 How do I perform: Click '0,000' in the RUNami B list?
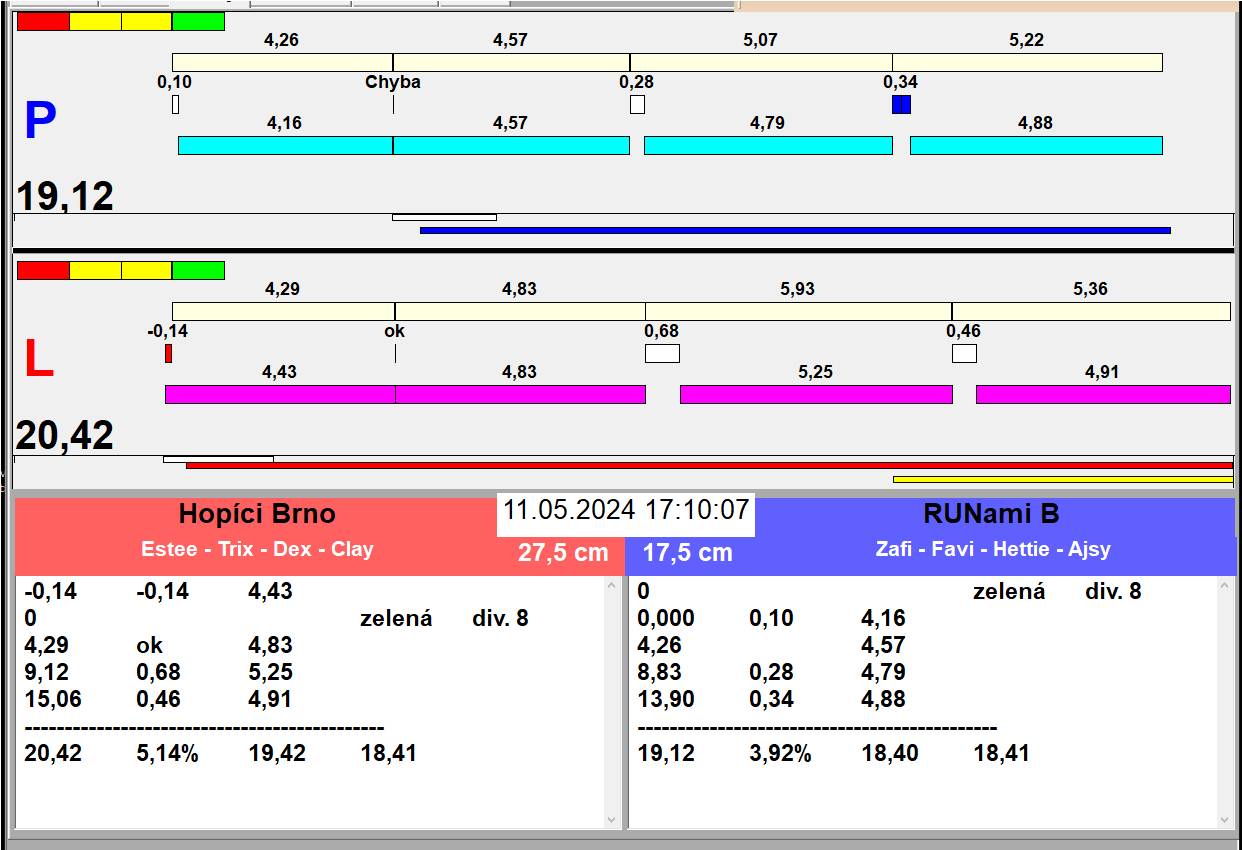pos(665,618)
